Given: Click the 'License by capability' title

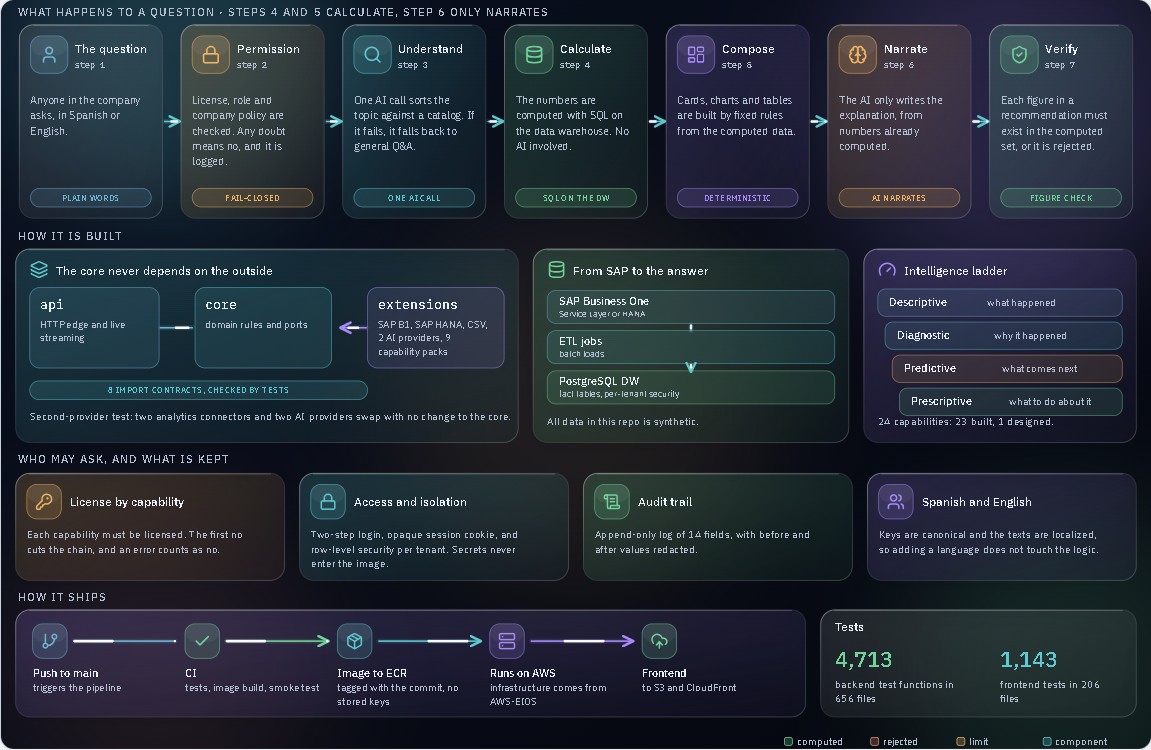Looking at the screenshot, I should pos(127,502).
